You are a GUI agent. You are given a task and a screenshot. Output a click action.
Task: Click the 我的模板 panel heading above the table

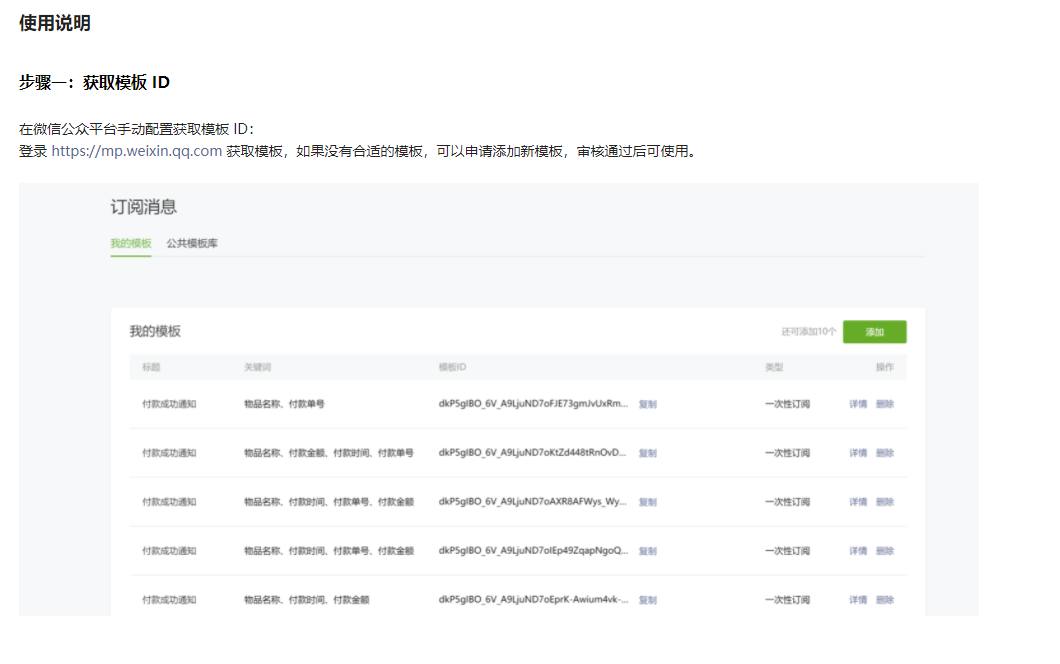click(155, 331)
